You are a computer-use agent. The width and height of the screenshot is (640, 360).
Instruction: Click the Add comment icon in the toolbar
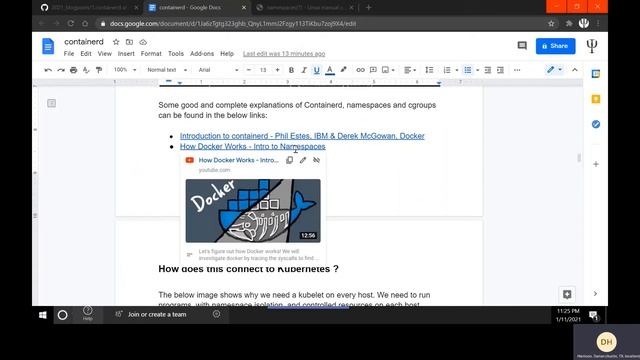tap(373, 70)
